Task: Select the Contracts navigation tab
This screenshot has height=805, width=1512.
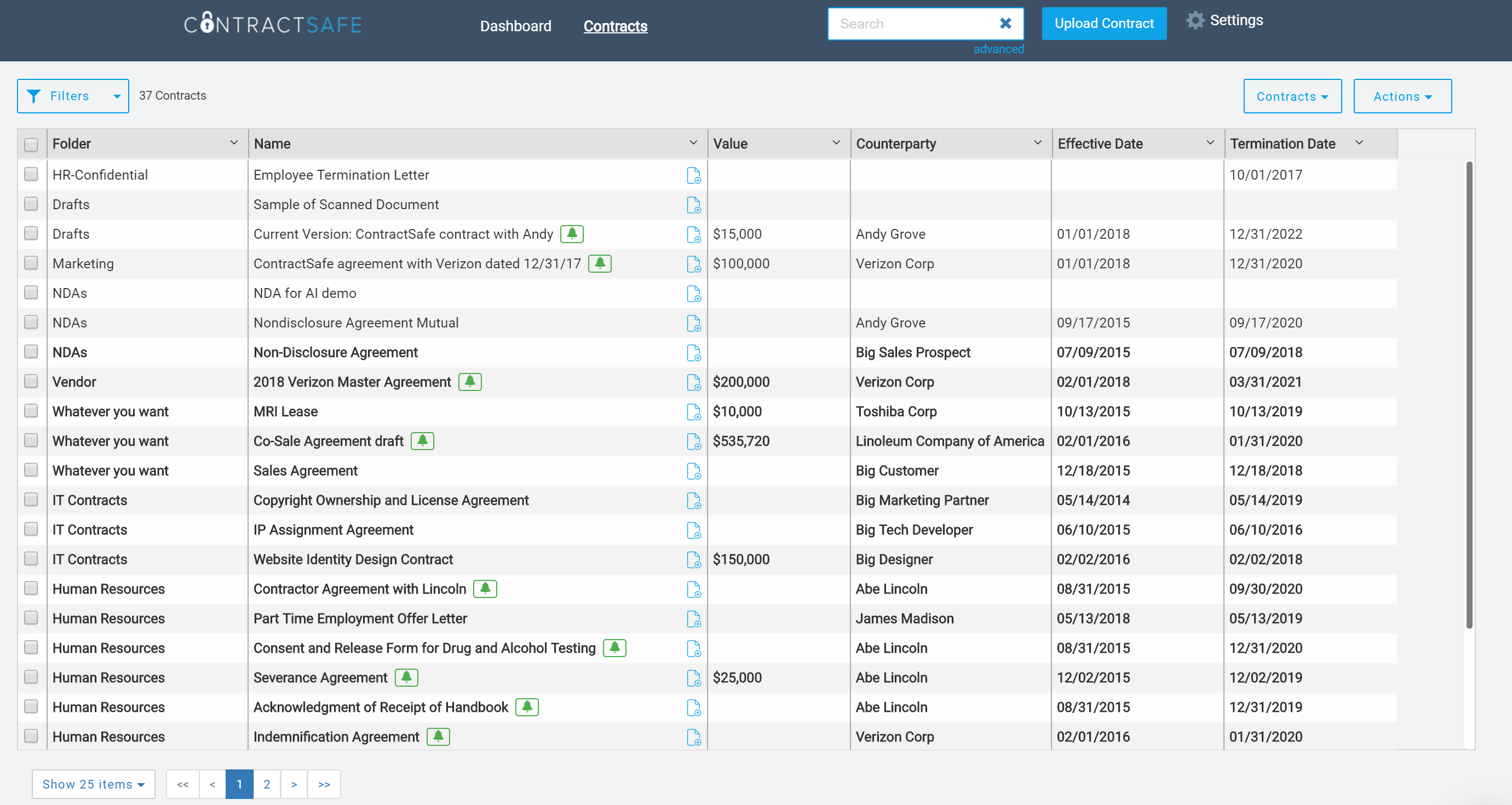Action: click(615, 26)
